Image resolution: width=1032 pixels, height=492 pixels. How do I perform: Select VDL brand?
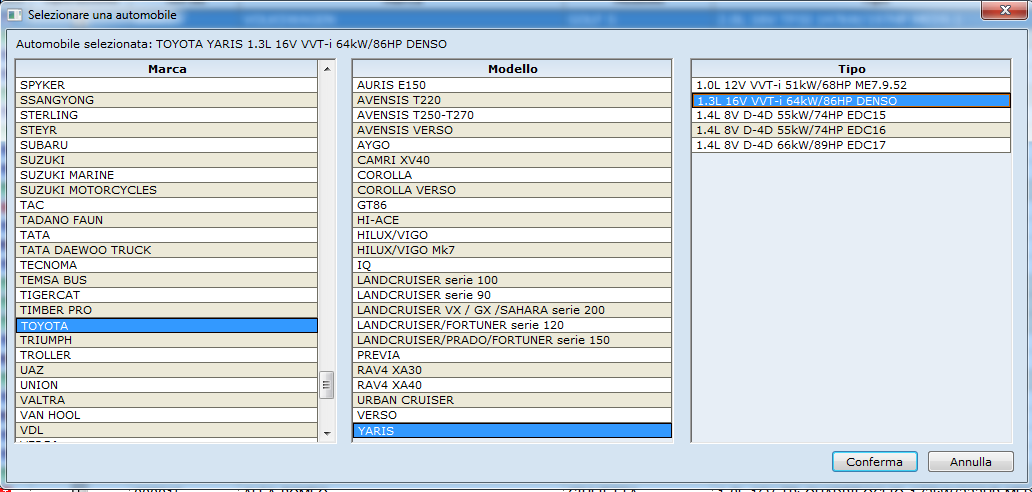click(x=167, y=430)
